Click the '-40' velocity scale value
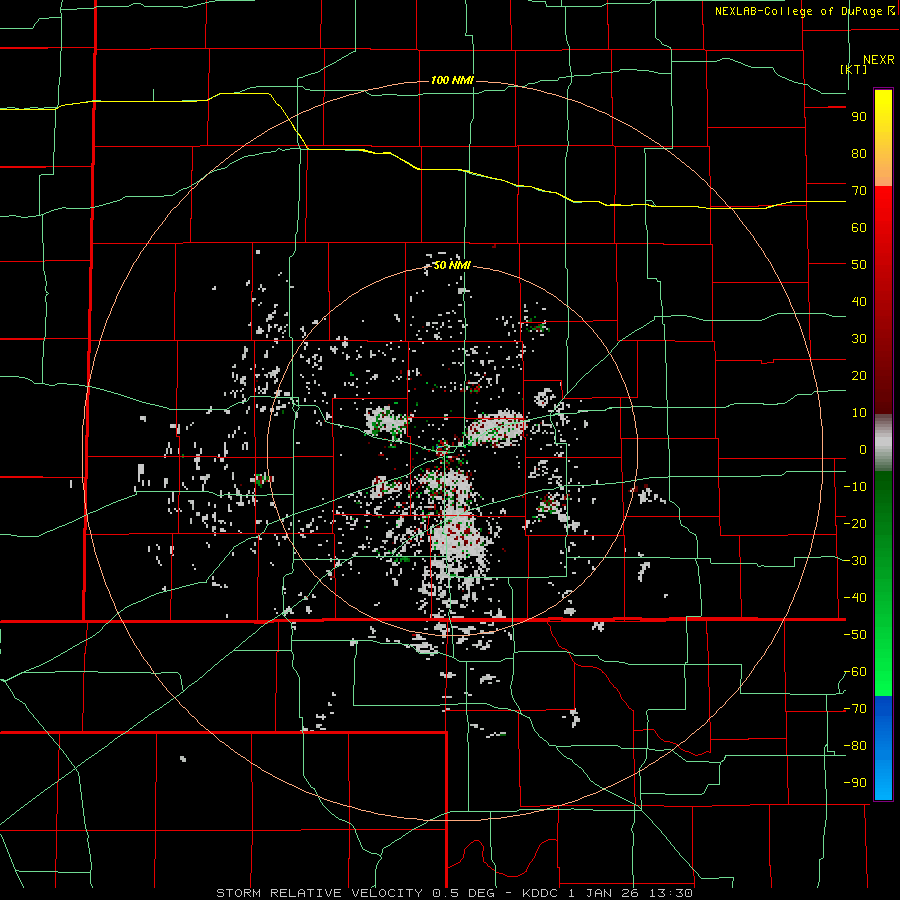 [855, 598]
